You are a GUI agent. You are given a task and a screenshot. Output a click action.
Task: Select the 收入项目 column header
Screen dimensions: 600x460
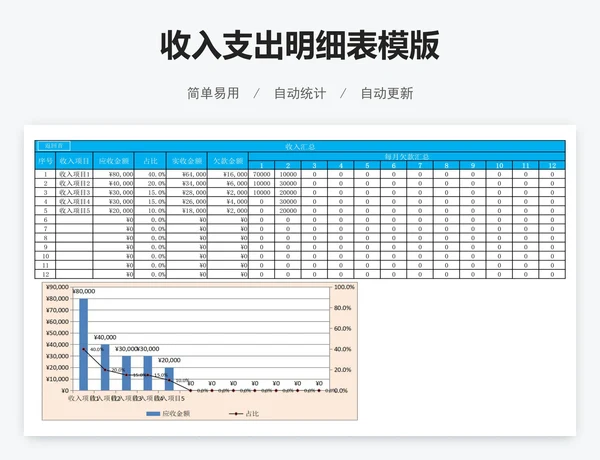pyautogui.click(x=74, y=161)
